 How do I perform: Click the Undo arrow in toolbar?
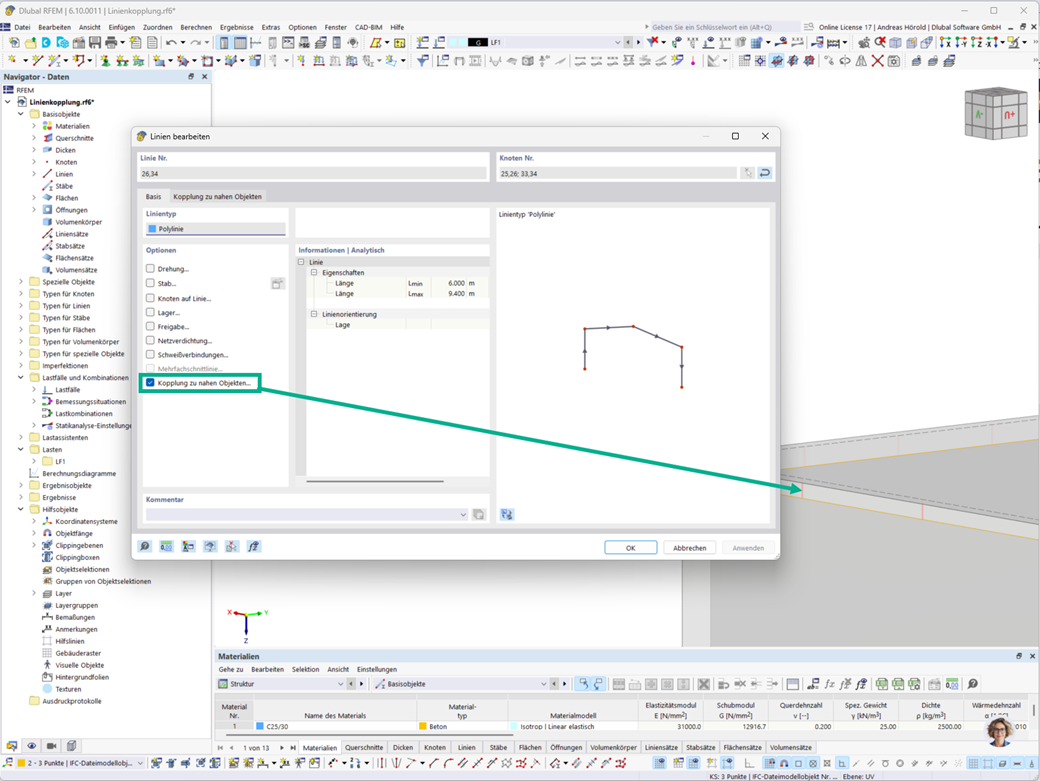(x=171, y=42)
